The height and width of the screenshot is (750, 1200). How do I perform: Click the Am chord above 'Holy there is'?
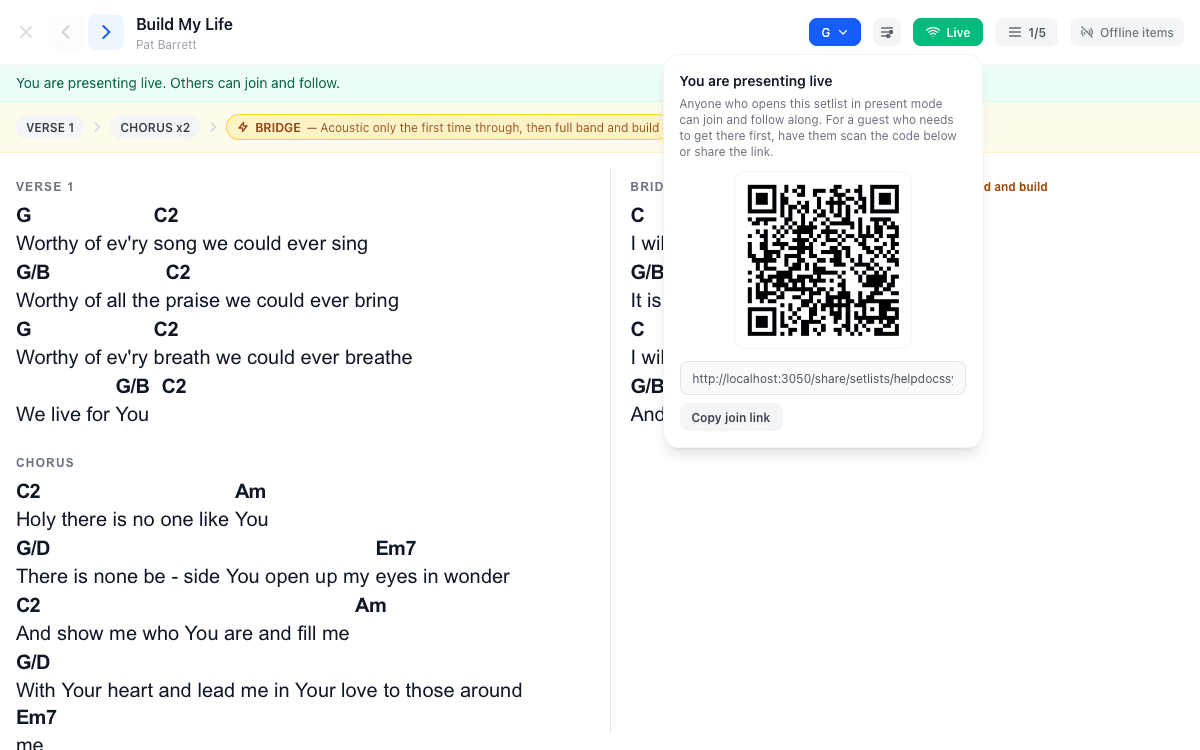250,491
